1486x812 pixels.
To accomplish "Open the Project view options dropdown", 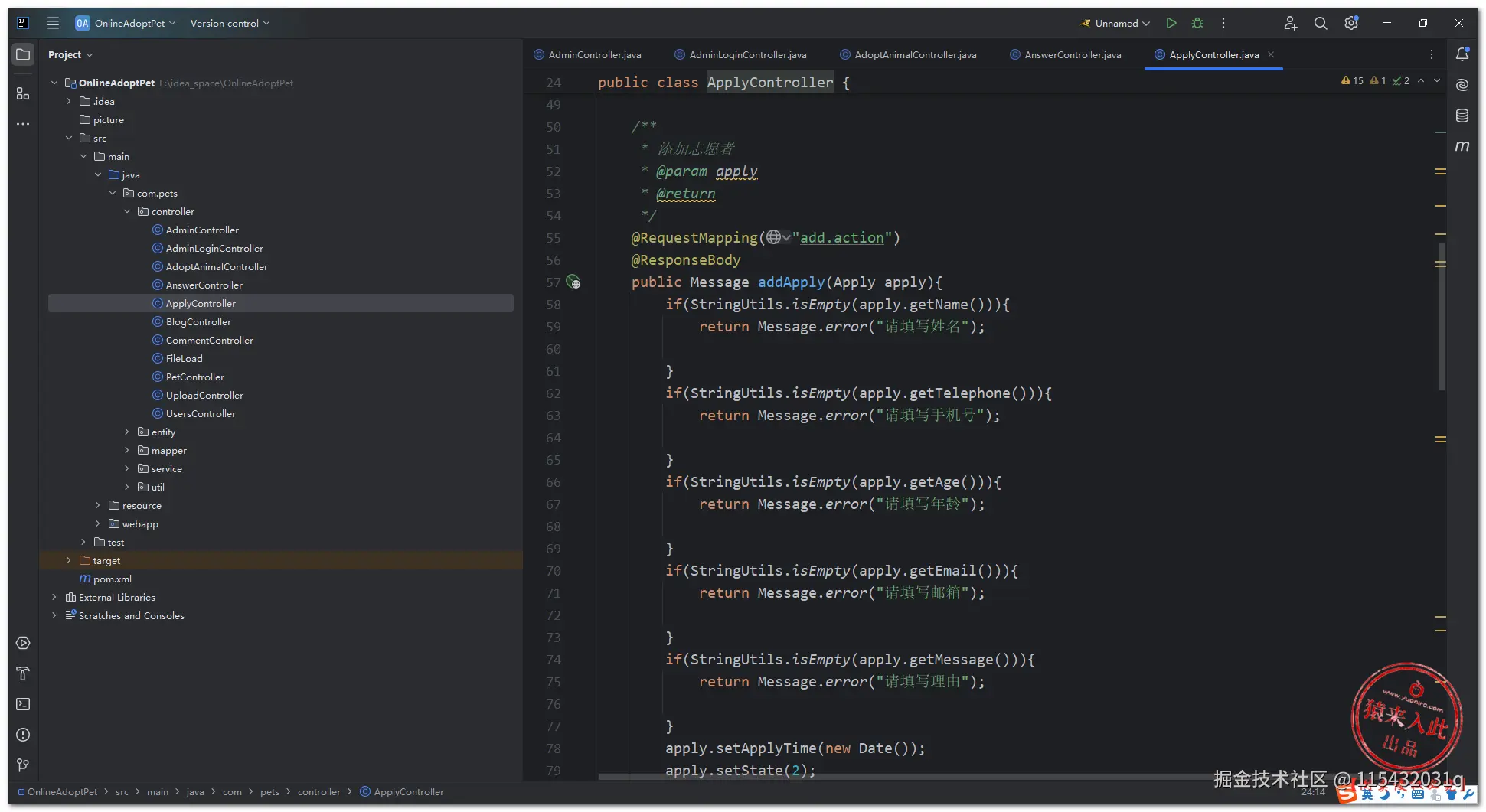I will 70,54.
